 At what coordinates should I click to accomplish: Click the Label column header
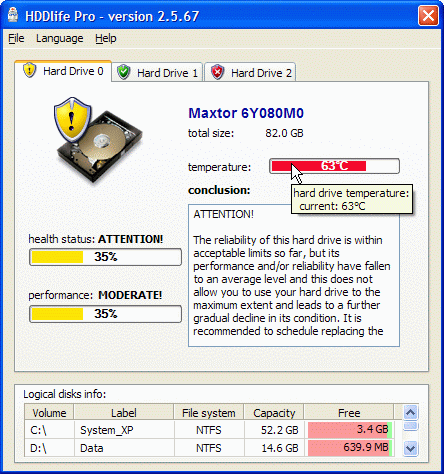coord(124,413)
